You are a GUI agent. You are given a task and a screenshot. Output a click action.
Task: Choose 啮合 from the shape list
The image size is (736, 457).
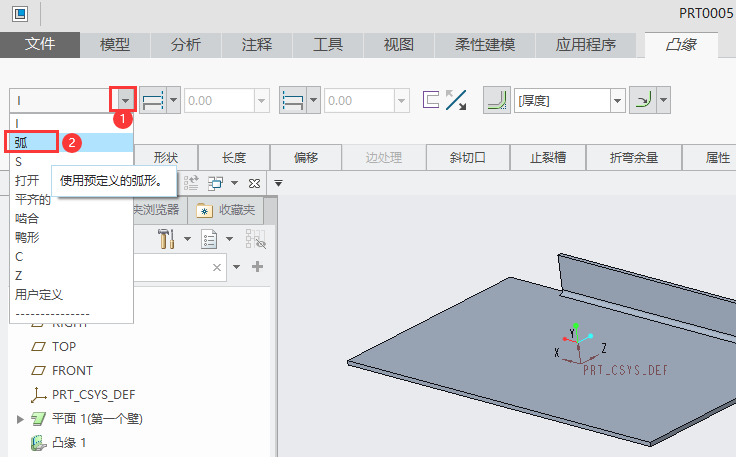[71, 219]
